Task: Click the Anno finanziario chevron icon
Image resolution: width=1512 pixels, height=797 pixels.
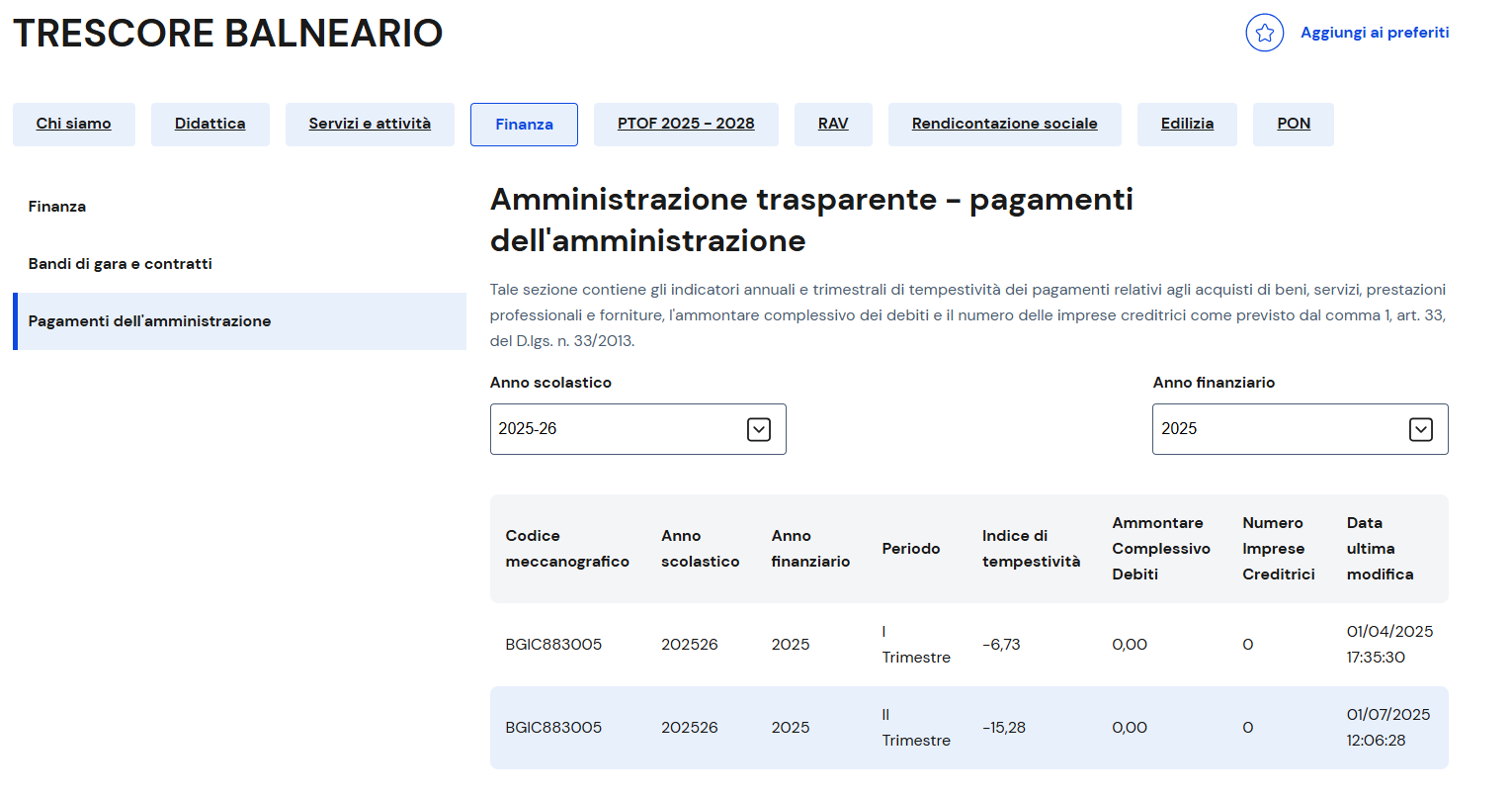Action: (x=1420, y=429)
